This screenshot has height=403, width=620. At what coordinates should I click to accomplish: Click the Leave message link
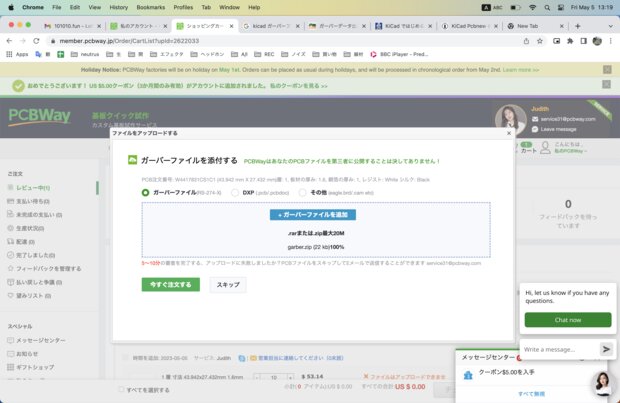pyautogui.click(x=558, y=129)
